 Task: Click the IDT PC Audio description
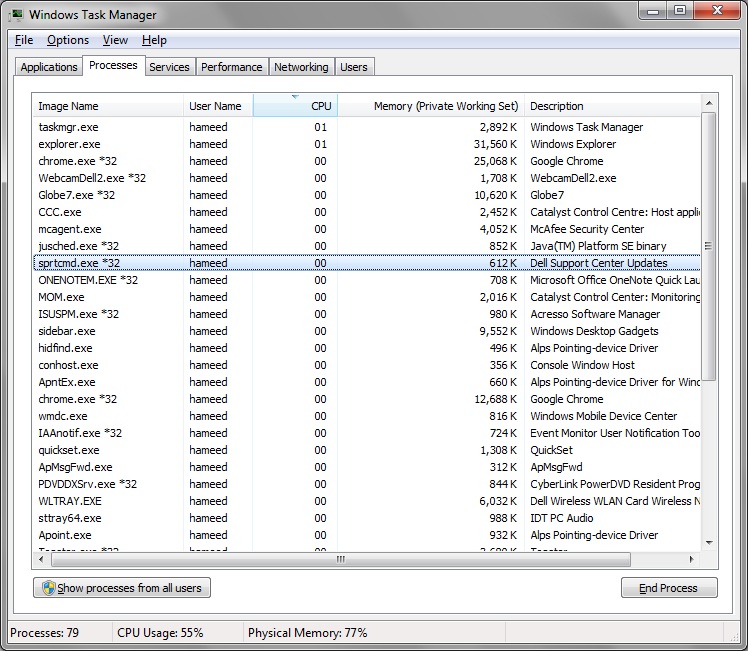coord(561,518)
